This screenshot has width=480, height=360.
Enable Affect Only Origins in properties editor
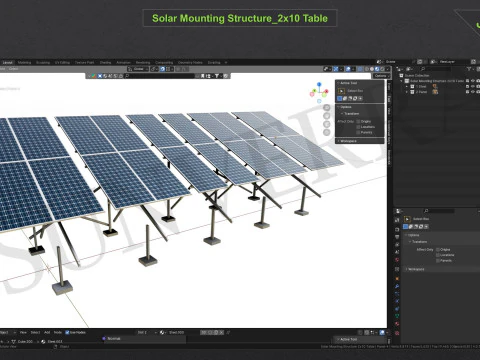coord(438,250)
